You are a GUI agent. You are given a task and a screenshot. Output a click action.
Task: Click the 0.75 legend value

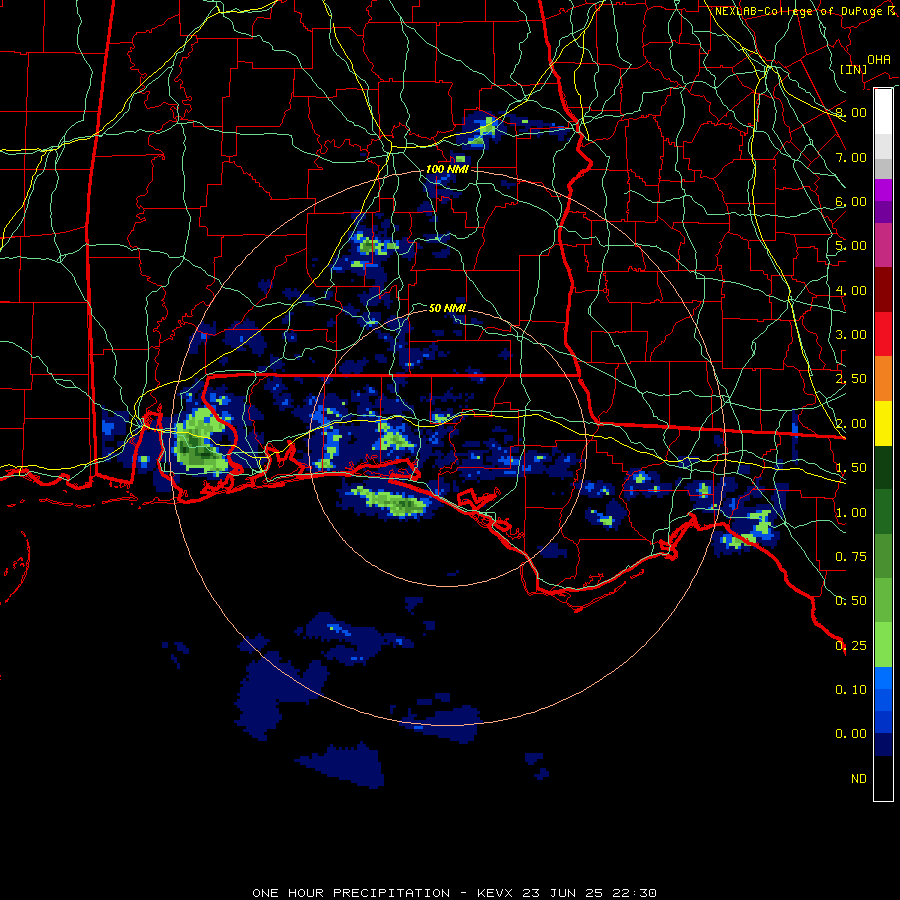click(x=851, y=557)
